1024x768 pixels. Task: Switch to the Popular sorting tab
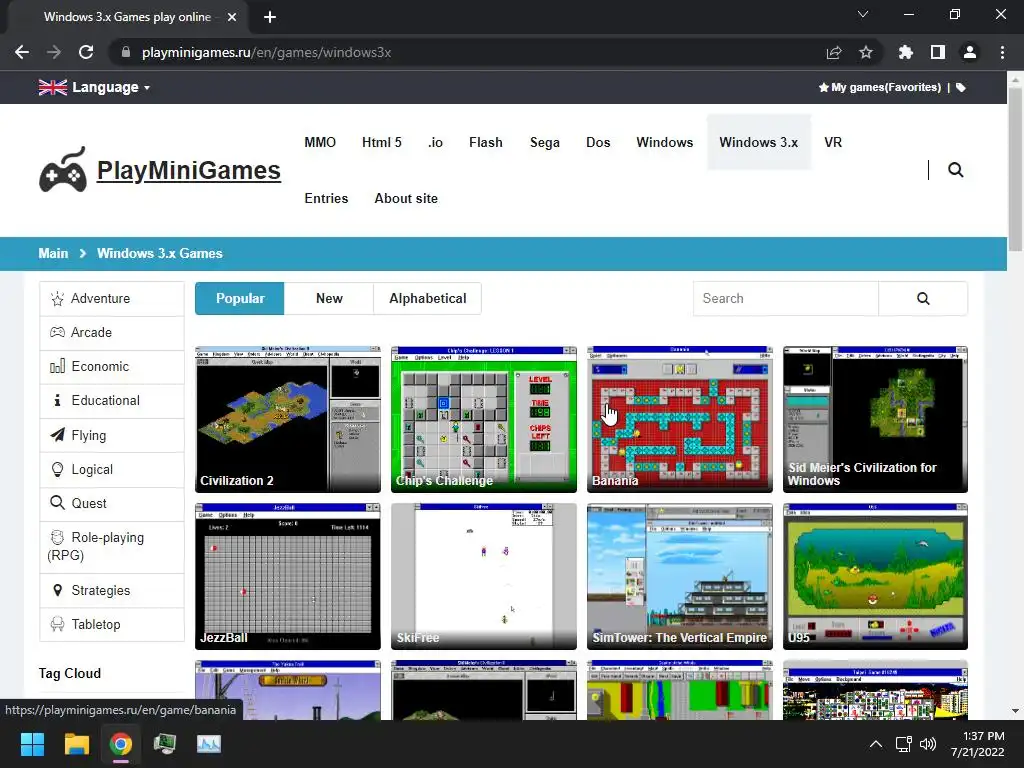pos(240,298)
